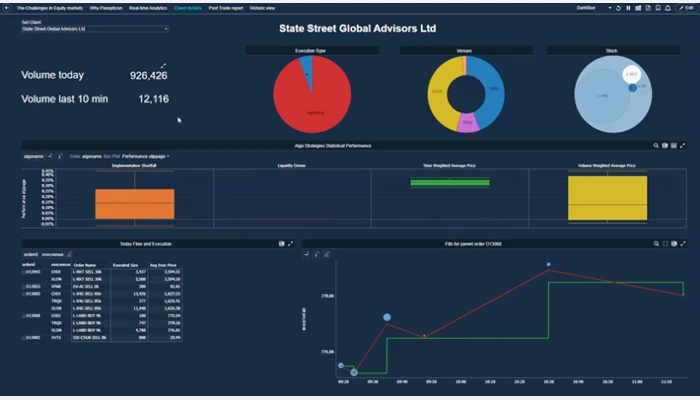Screen dimensions: 700x400
Task: Click the search icon in Algo Strategies panel
Action: pyautogui.click(x=656, y=146)
